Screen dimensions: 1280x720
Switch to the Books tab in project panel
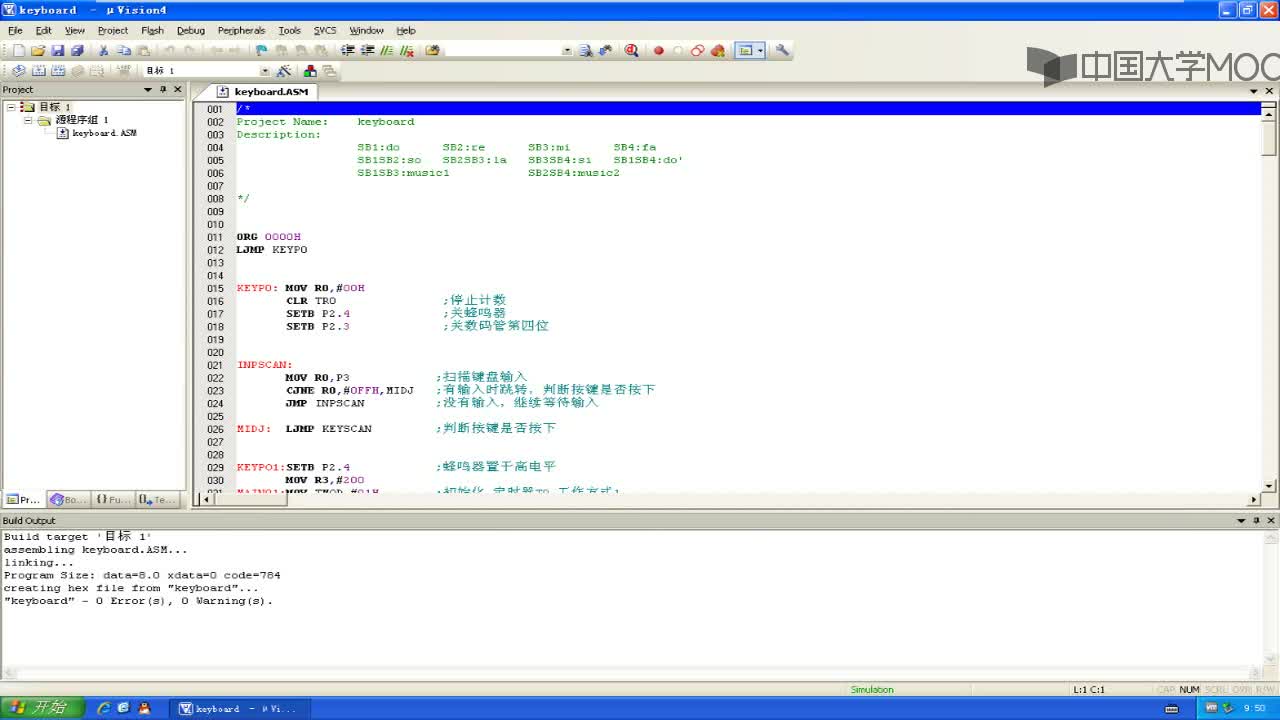click(70, 499)
